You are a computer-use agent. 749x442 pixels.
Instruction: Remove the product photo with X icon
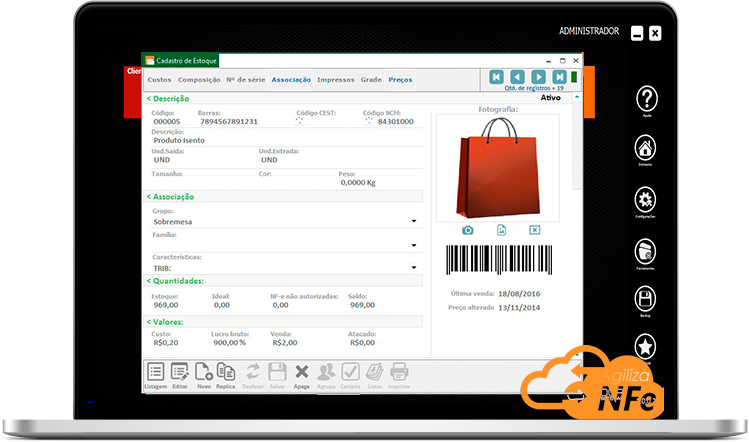click(x=535, y=231)
